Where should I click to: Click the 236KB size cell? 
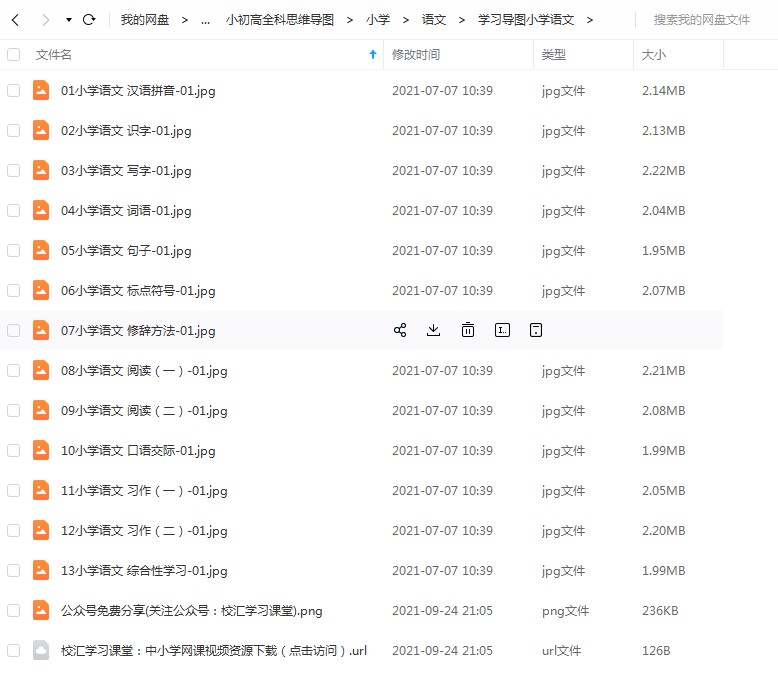pyautogui.click(x=660, y=610)
